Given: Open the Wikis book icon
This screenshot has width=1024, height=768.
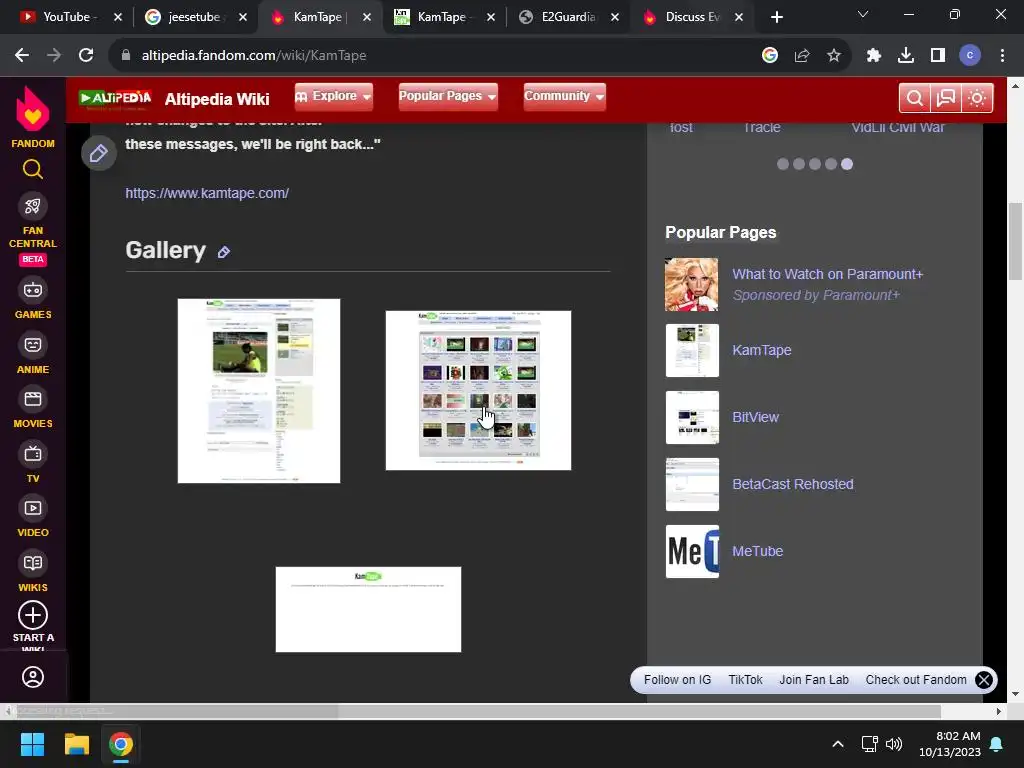Looking at the screenshot, I should (33, 563).
